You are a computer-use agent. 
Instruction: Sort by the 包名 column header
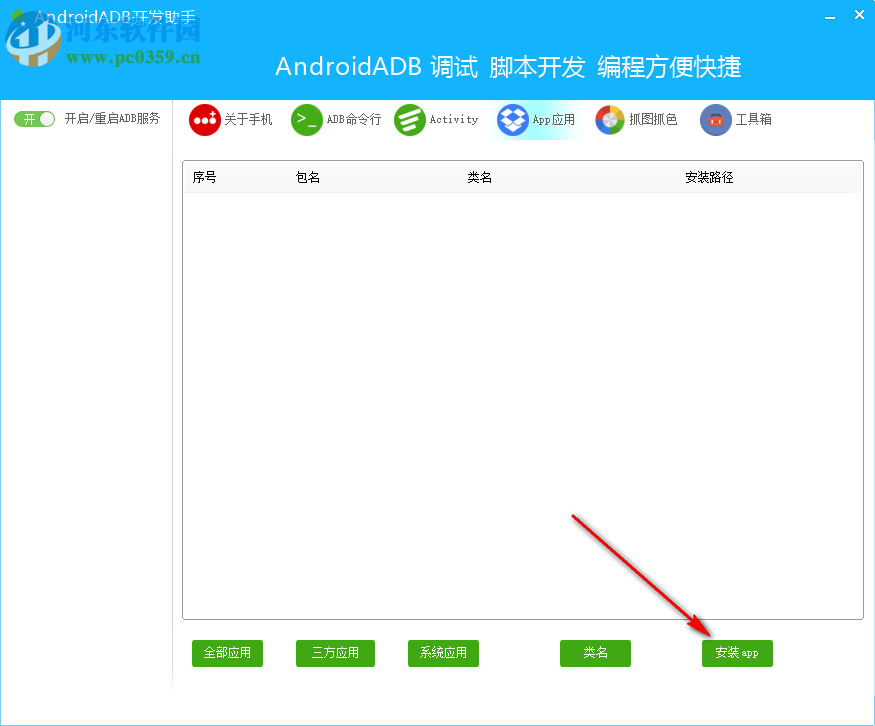(x=307, y=177)
